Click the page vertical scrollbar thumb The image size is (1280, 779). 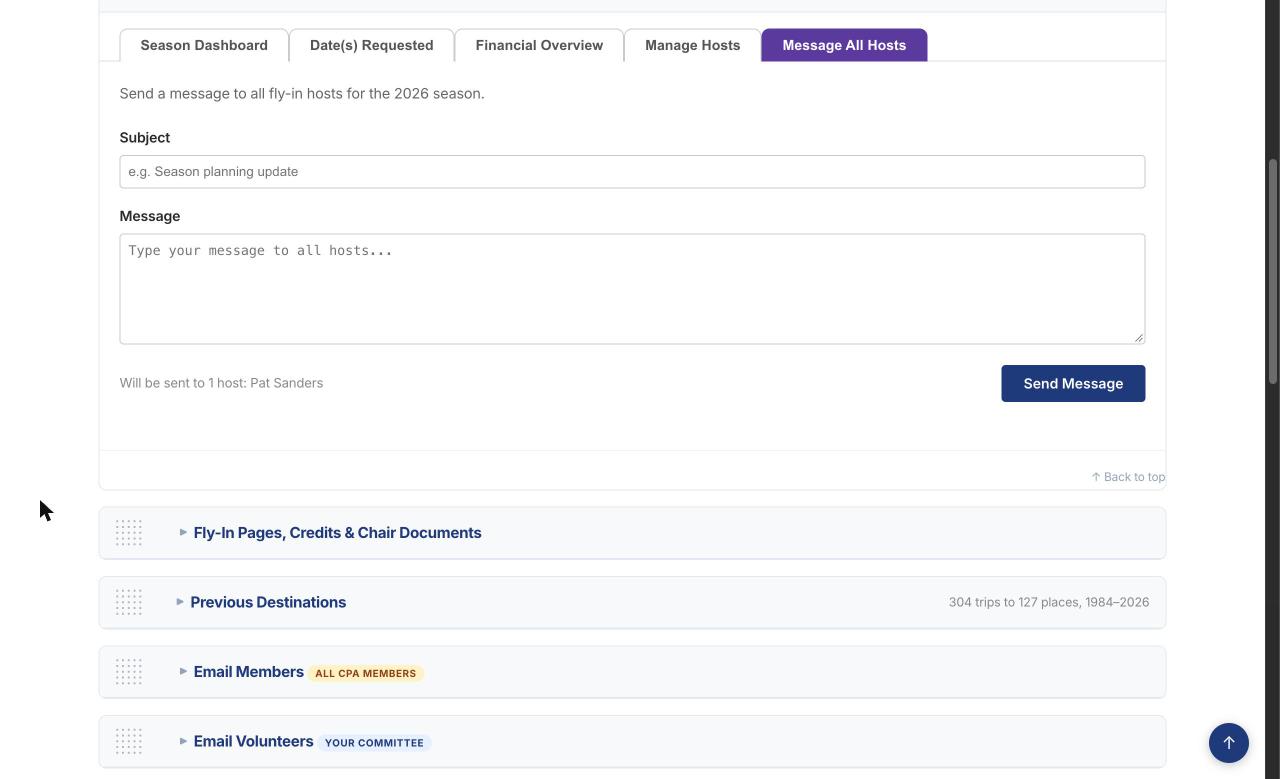click(x=1273, y=270)
